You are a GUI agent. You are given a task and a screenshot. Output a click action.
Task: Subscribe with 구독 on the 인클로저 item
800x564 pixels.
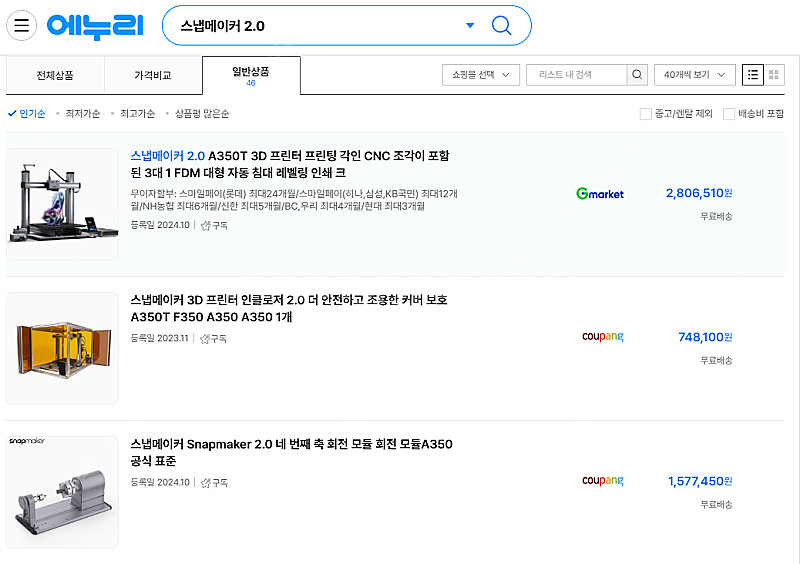point(213,338)
